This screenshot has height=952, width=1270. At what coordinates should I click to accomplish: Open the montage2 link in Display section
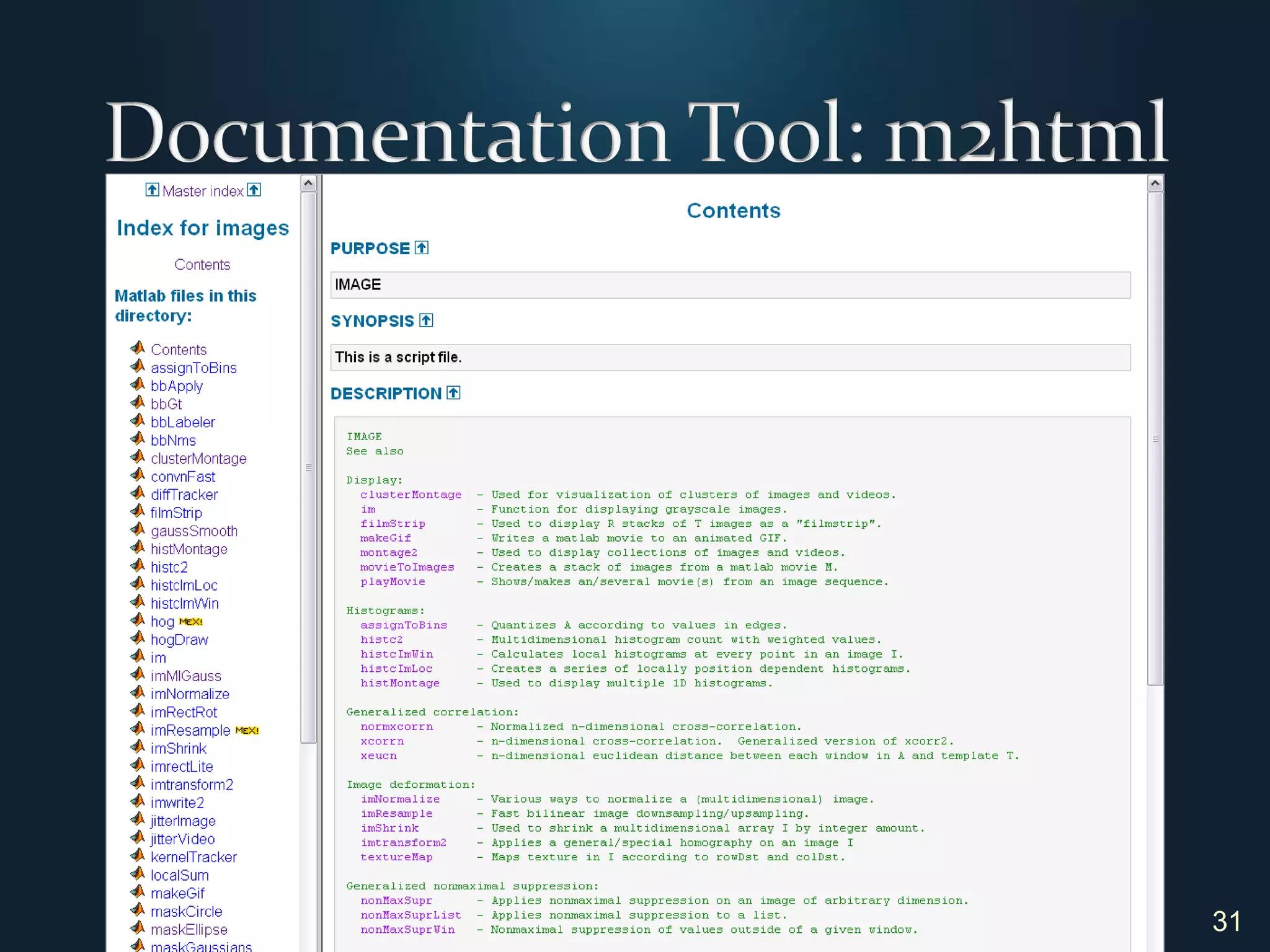click(388, 553)
